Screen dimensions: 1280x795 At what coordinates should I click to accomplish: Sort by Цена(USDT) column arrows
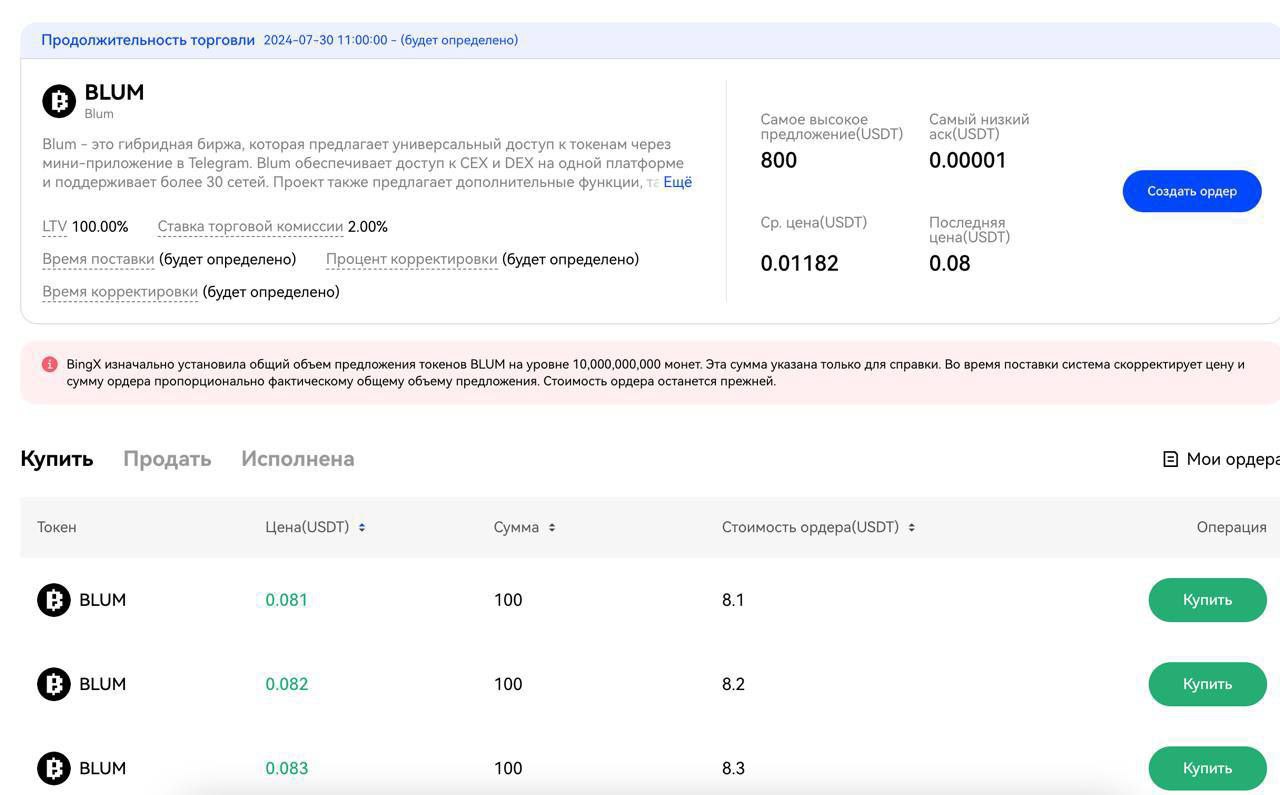coord(362,527)
